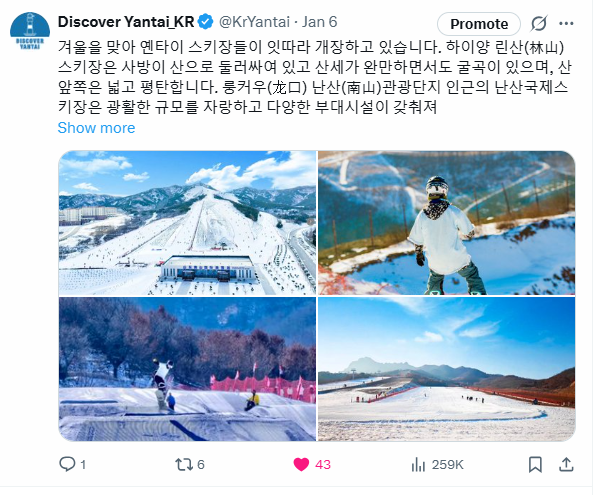Open the reply comment icon

tap(67, 464)
